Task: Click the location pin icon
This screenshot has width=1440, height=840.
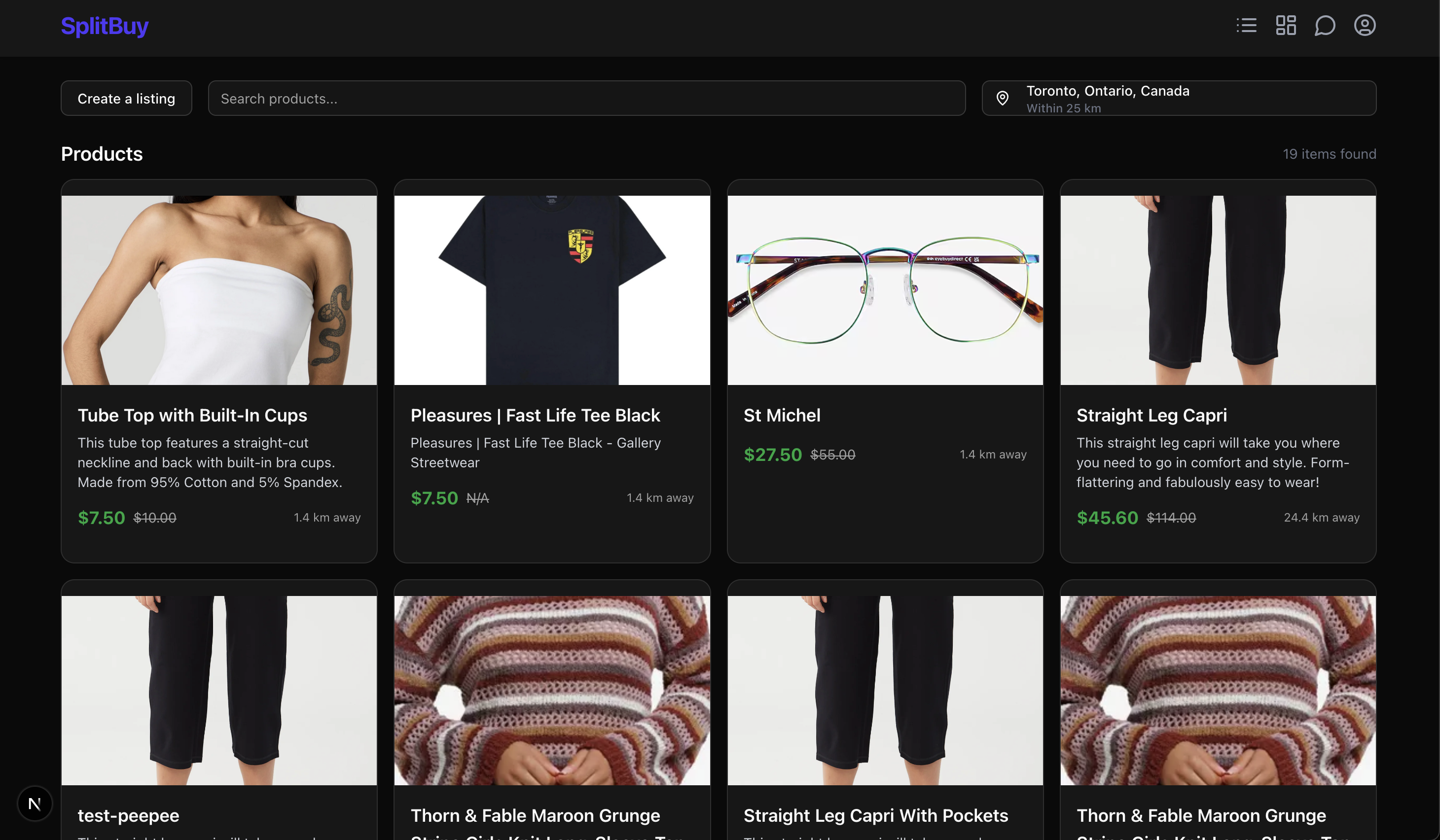Action: coord(1002,98)
